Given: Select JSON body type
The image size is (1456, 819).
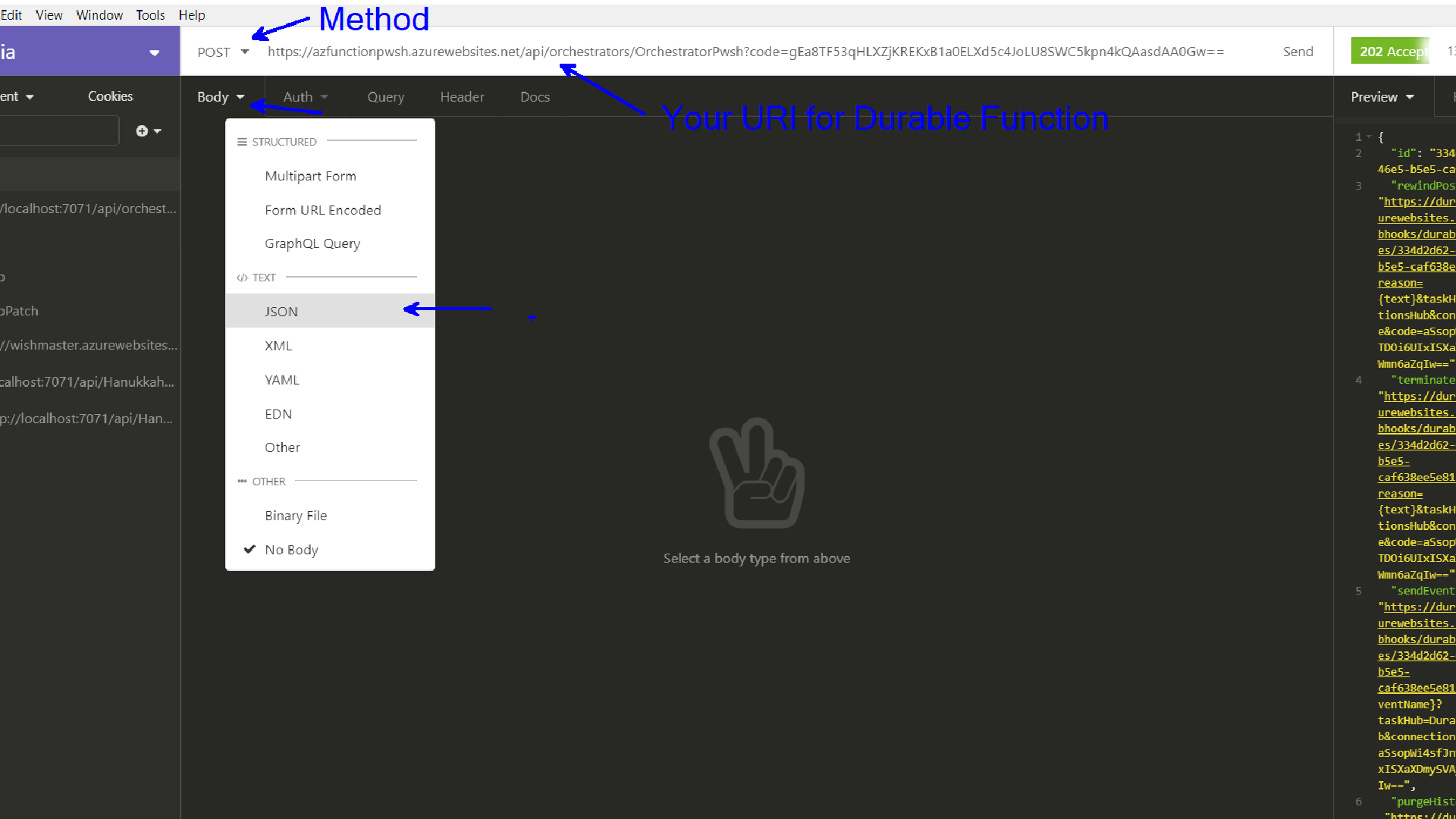Looking at the screenshot, I should (x=281, y=312).
